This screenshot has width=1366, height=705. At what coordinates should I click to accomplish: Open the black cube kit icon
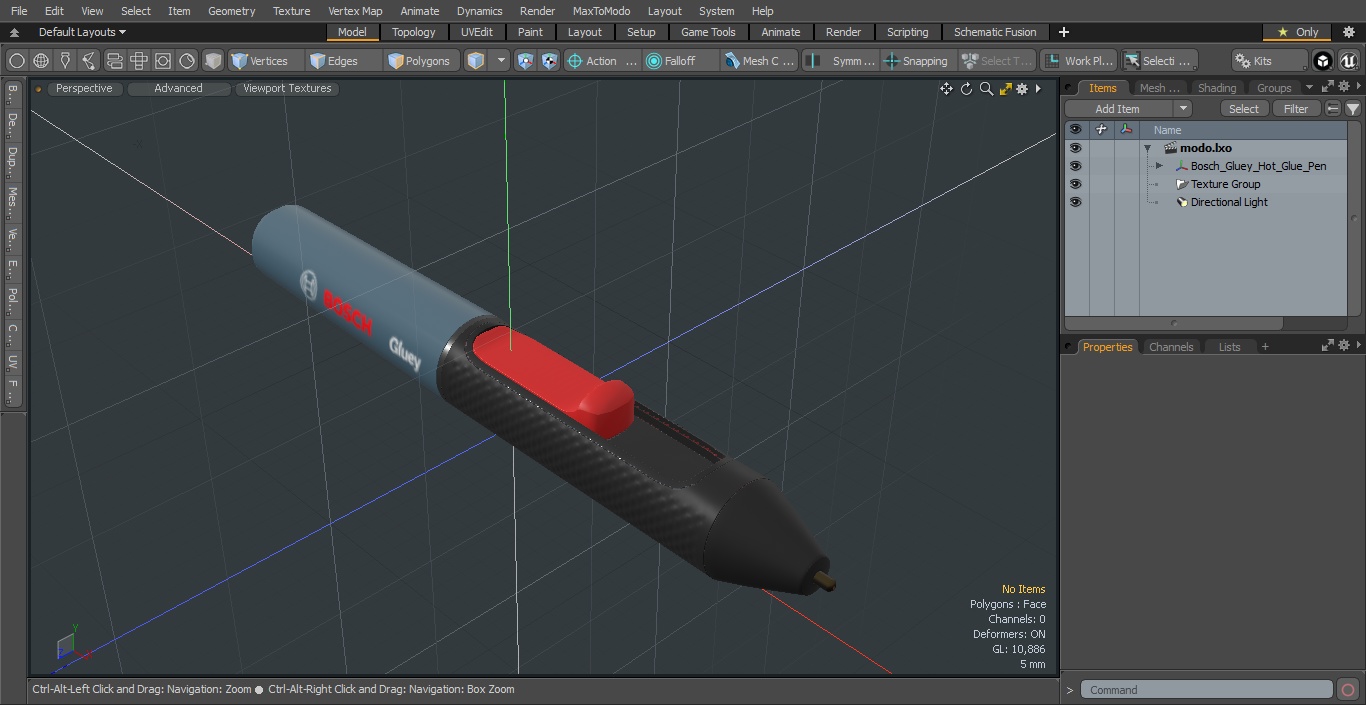click(x=1323, y=61)
